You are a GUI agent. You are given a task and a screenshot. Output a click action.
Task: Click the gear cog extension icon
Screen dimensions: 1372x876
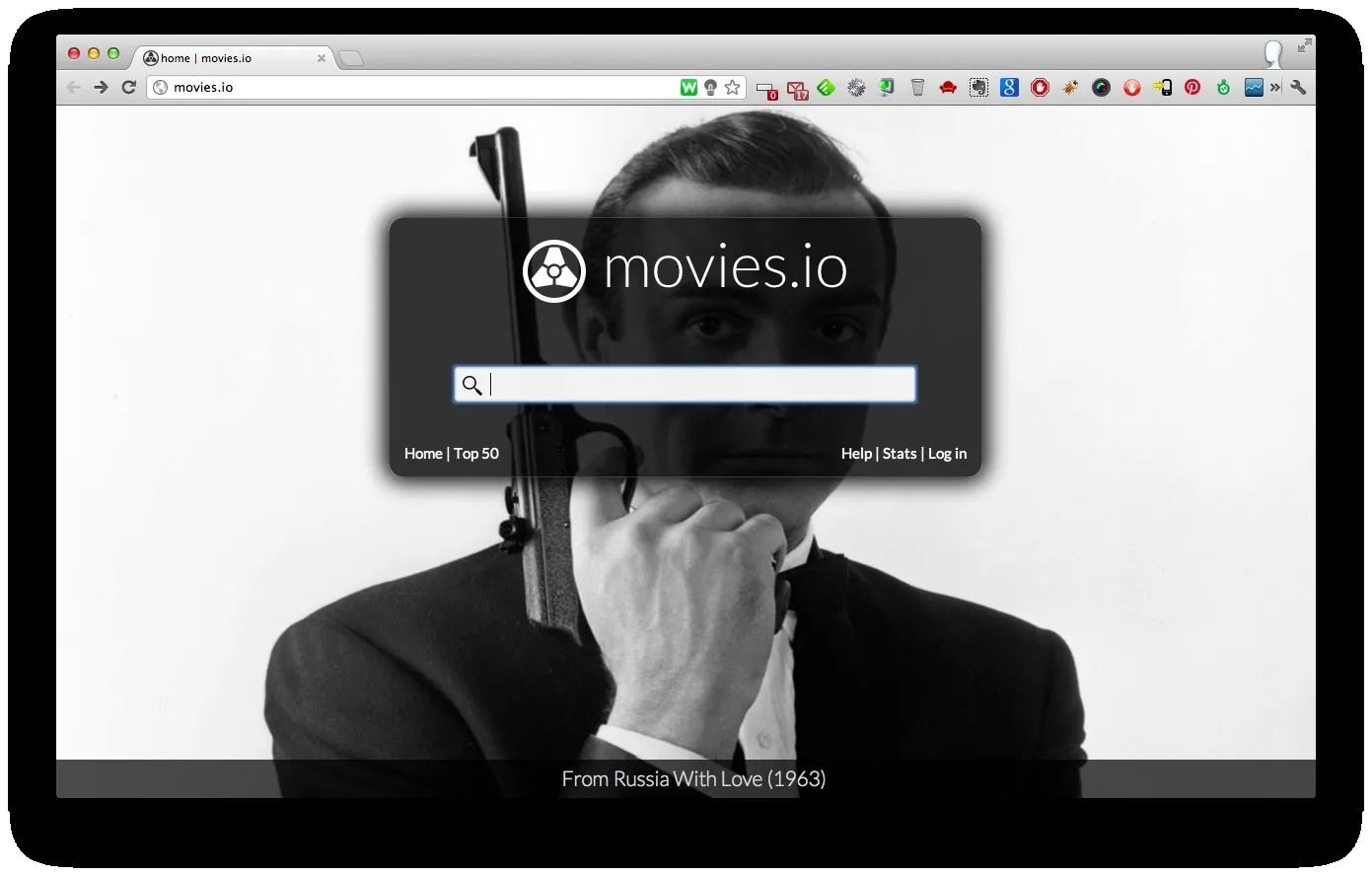pyautogui.click(x=856, y=88)
